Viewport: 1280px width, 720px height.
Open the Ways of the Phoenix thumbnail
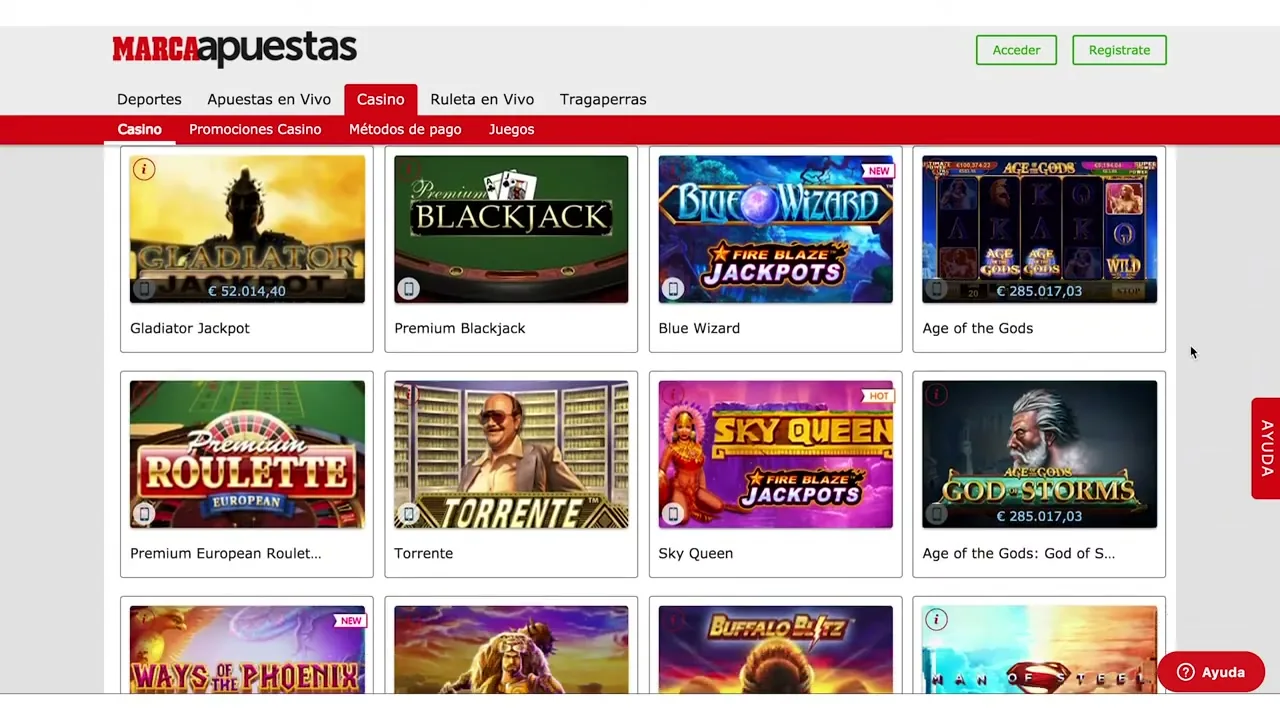coord(247,649)
